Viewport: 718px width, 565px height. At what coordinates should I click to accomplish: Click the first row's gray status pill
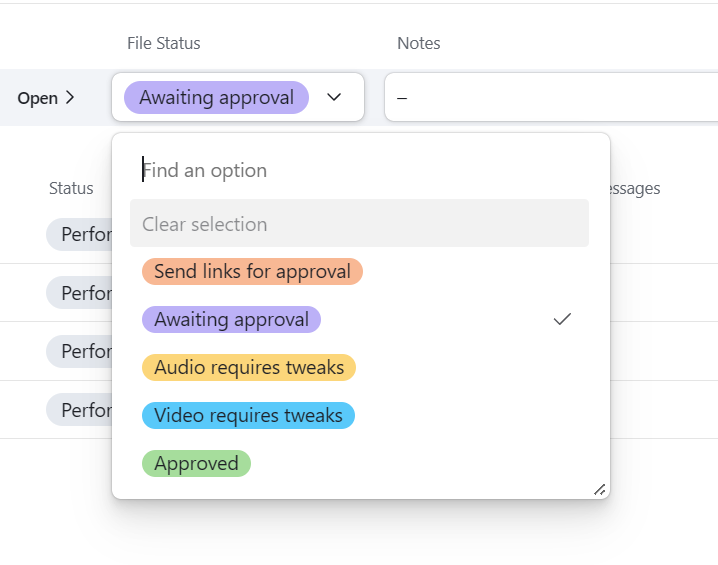coord(80,235)
